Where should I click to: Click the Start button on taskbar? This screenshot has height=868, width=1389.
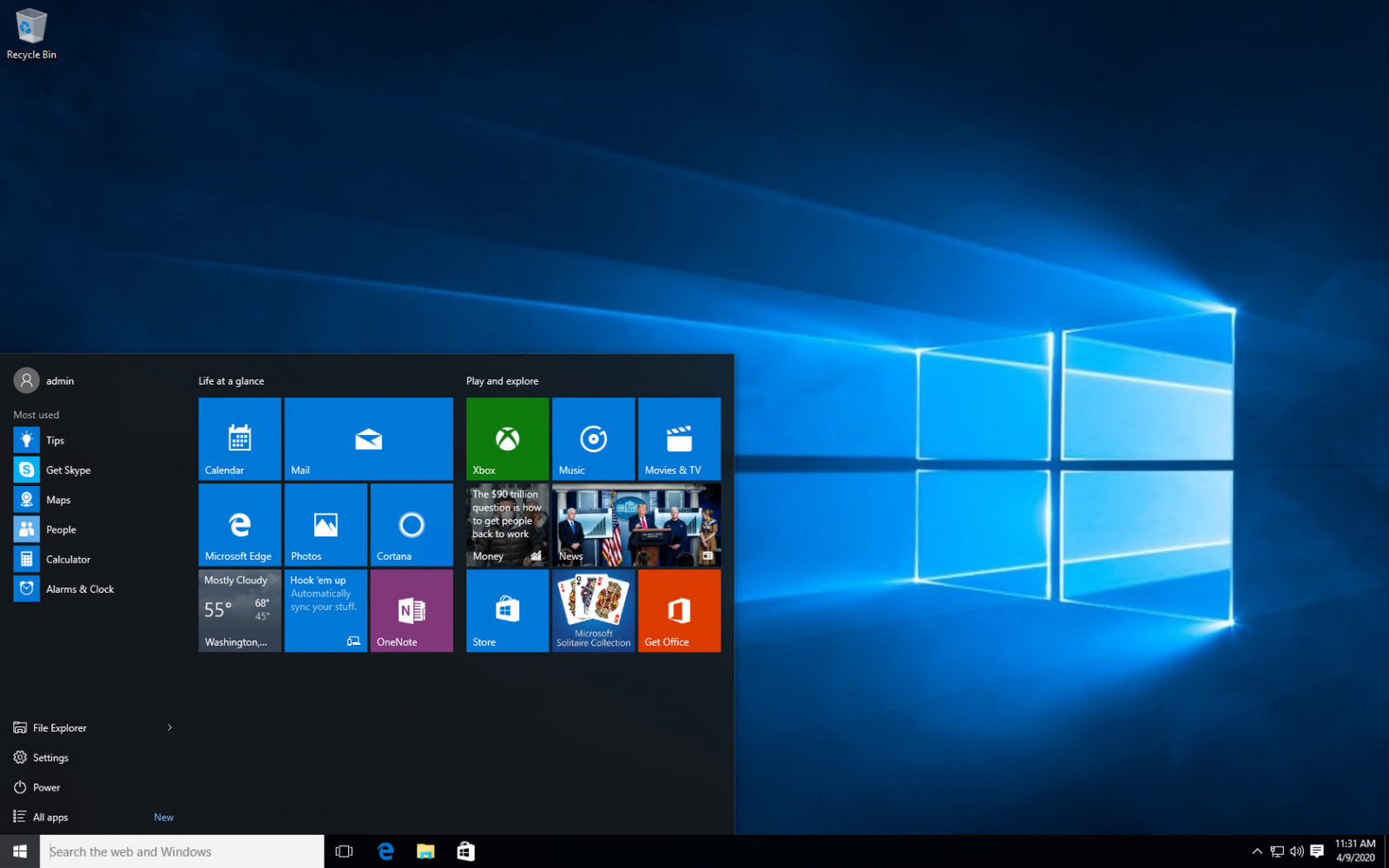20,852
